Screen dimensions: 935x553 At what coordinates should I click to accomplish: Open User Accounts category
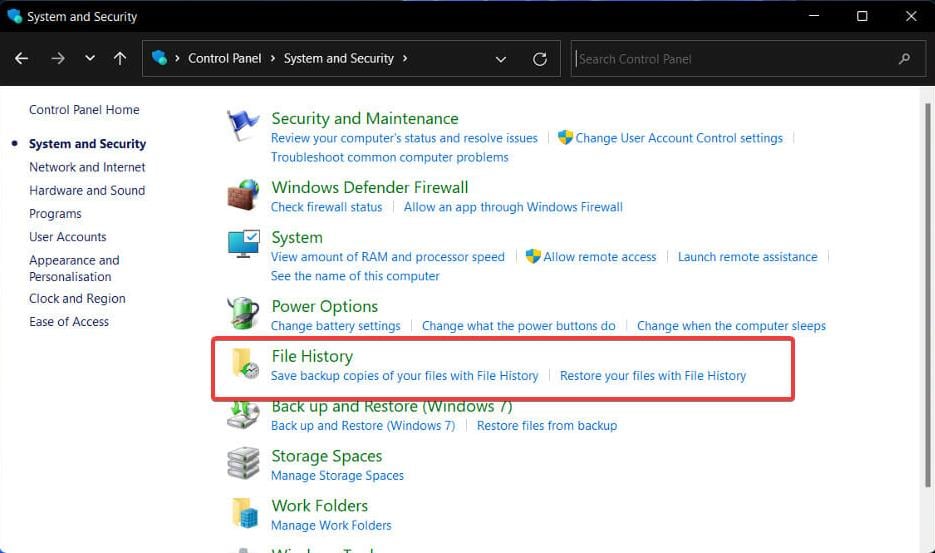[x=68, y=237]
